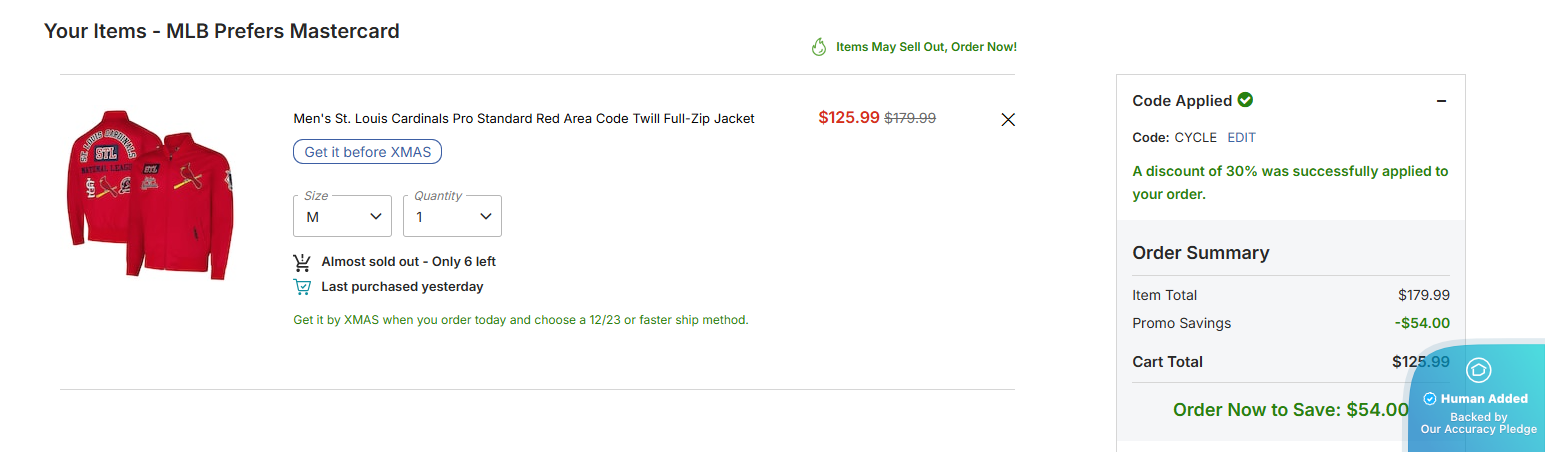Click the cart icon next to Almost sold out

click(302, 262)
